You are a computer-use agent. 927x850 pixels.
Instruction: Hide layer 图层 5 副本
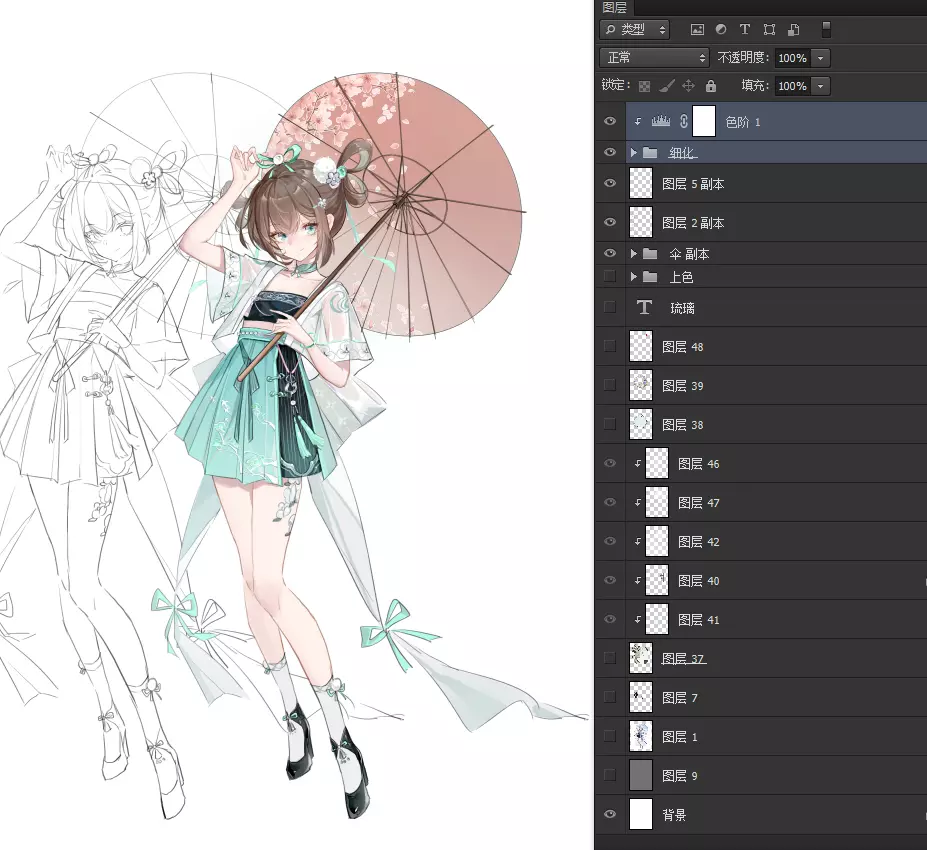[610, 183]
